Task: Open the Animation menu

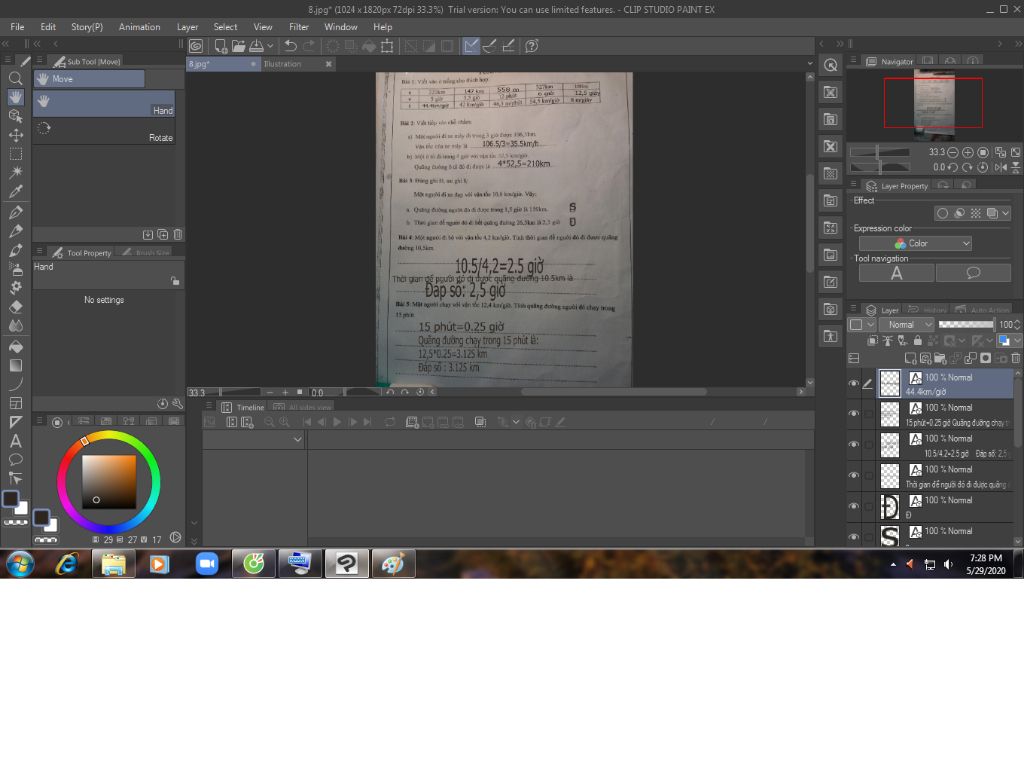Action: pyautogui.click(x=140, y=27)
